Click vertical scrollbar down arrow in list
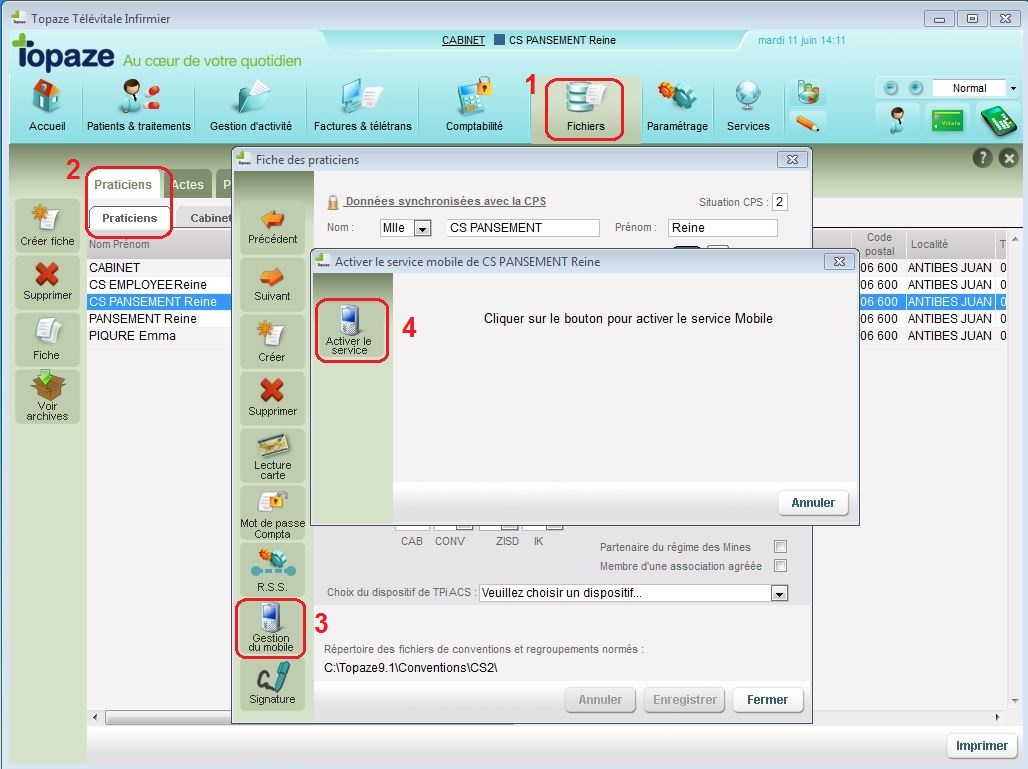The height and width of the screenshot is (769, 1028). click(x=1015, y=701)
